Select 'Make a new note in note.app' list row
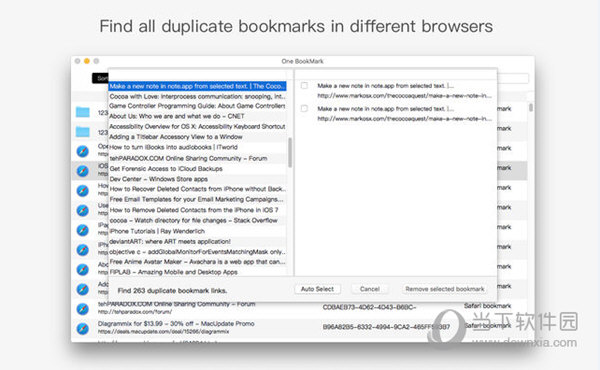This screenshot has height=370, width=600. click(x=197, y=86)
